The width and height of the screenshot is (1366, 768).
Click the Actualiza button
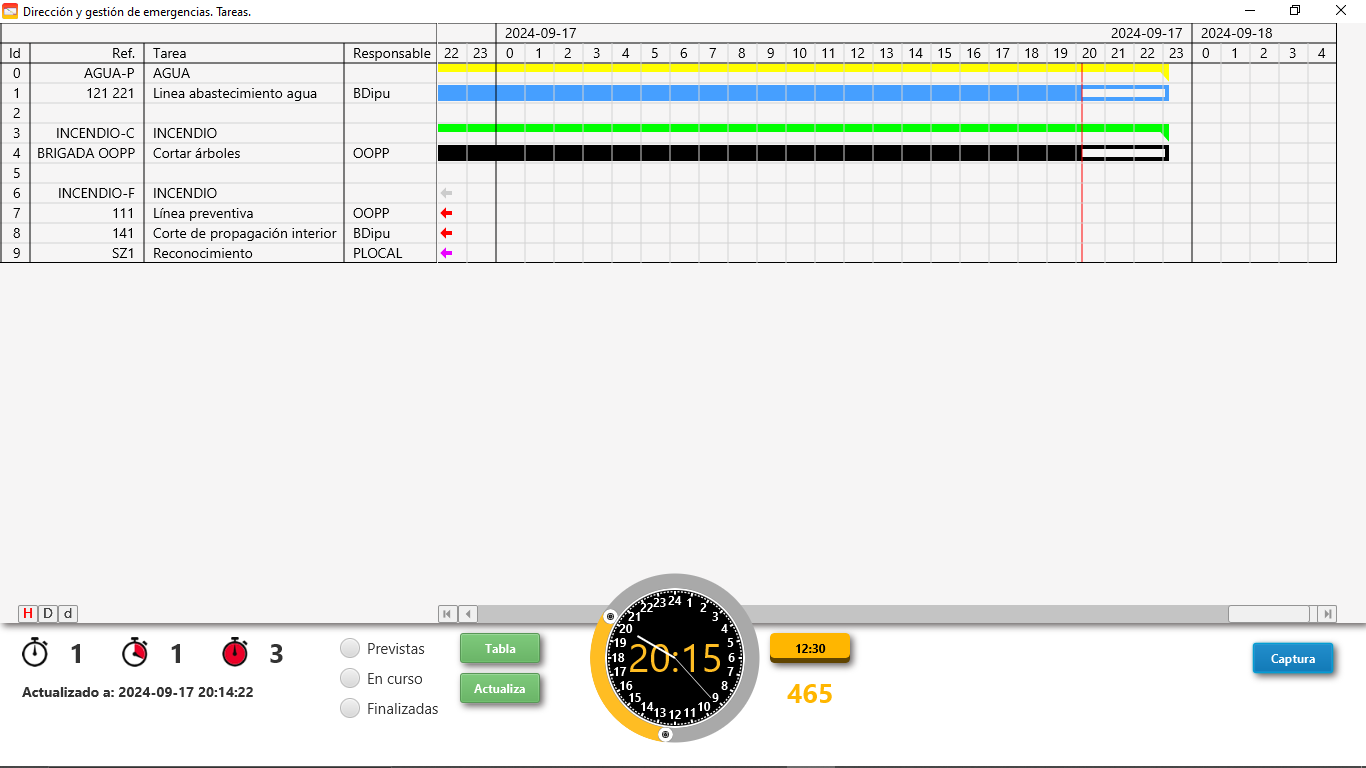pos(500,688)
